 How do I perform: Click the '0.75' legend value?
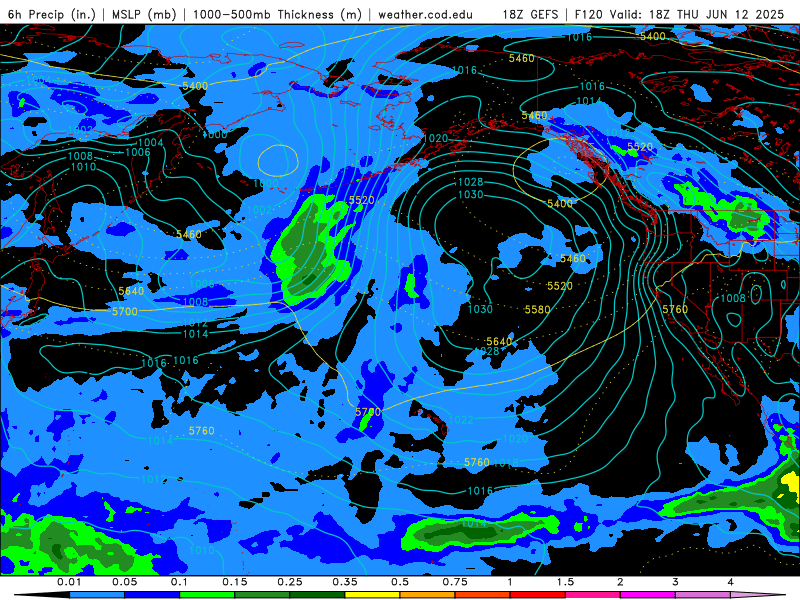pos(455,582)
